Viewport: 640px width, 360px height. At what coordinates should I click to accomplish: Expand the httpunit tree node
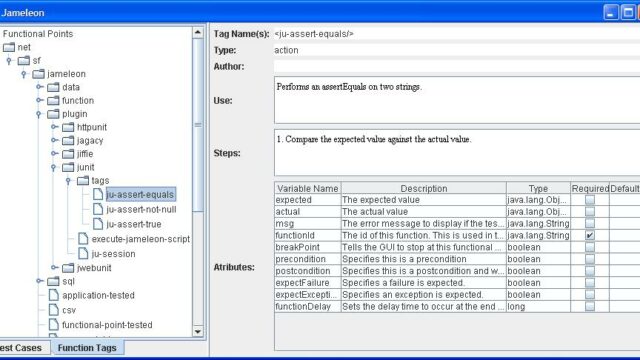click(54, 127)
